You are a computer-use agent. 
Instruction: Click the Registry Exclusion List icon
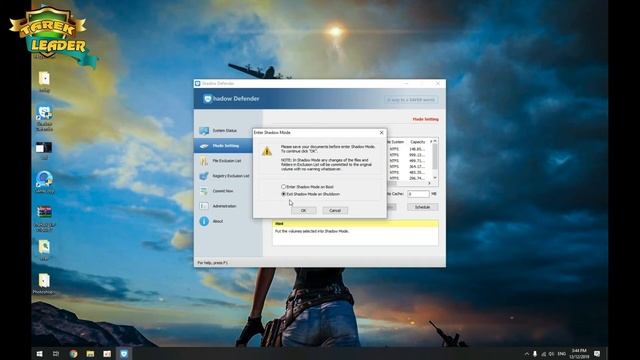click(204, 176)
